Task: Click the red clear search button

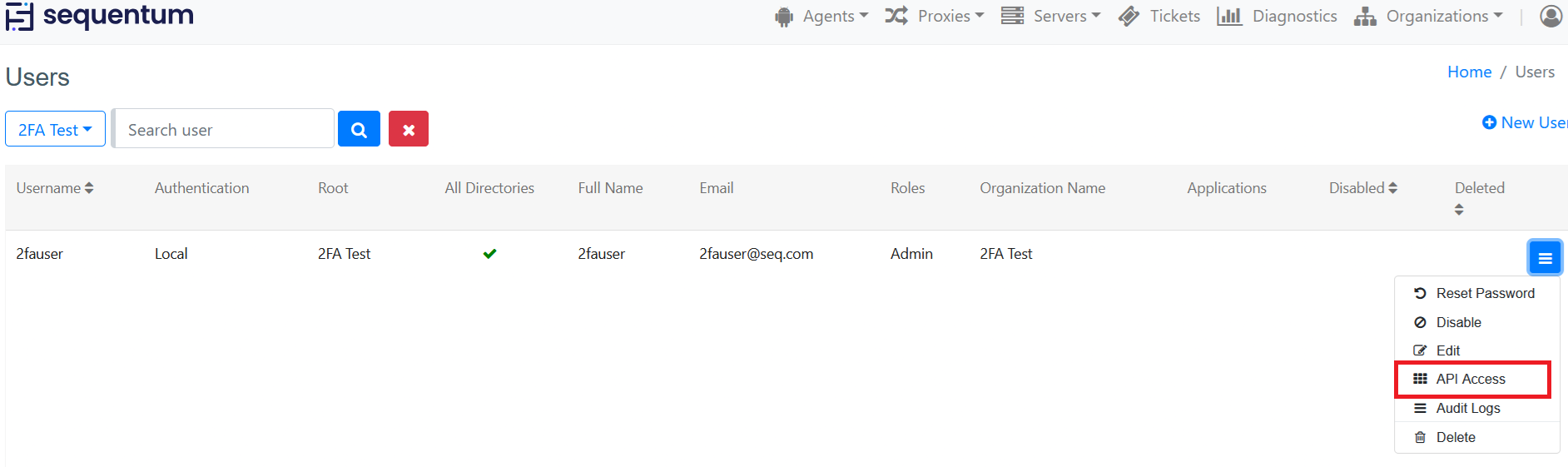Action: (409, 129)
